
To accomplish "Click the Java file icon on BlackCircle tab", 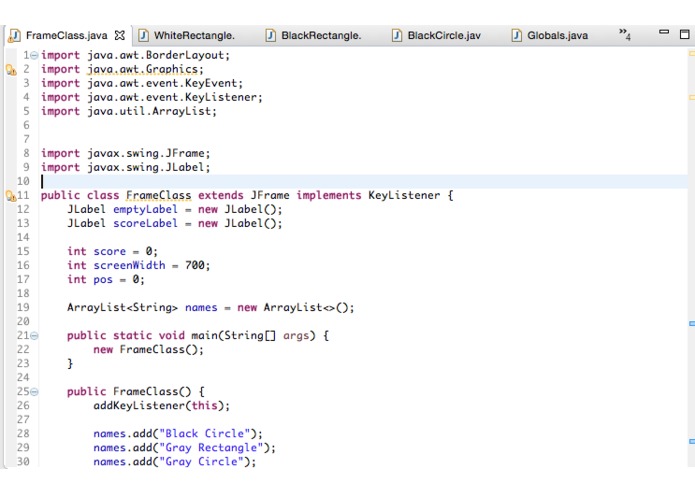I will 397,35.
